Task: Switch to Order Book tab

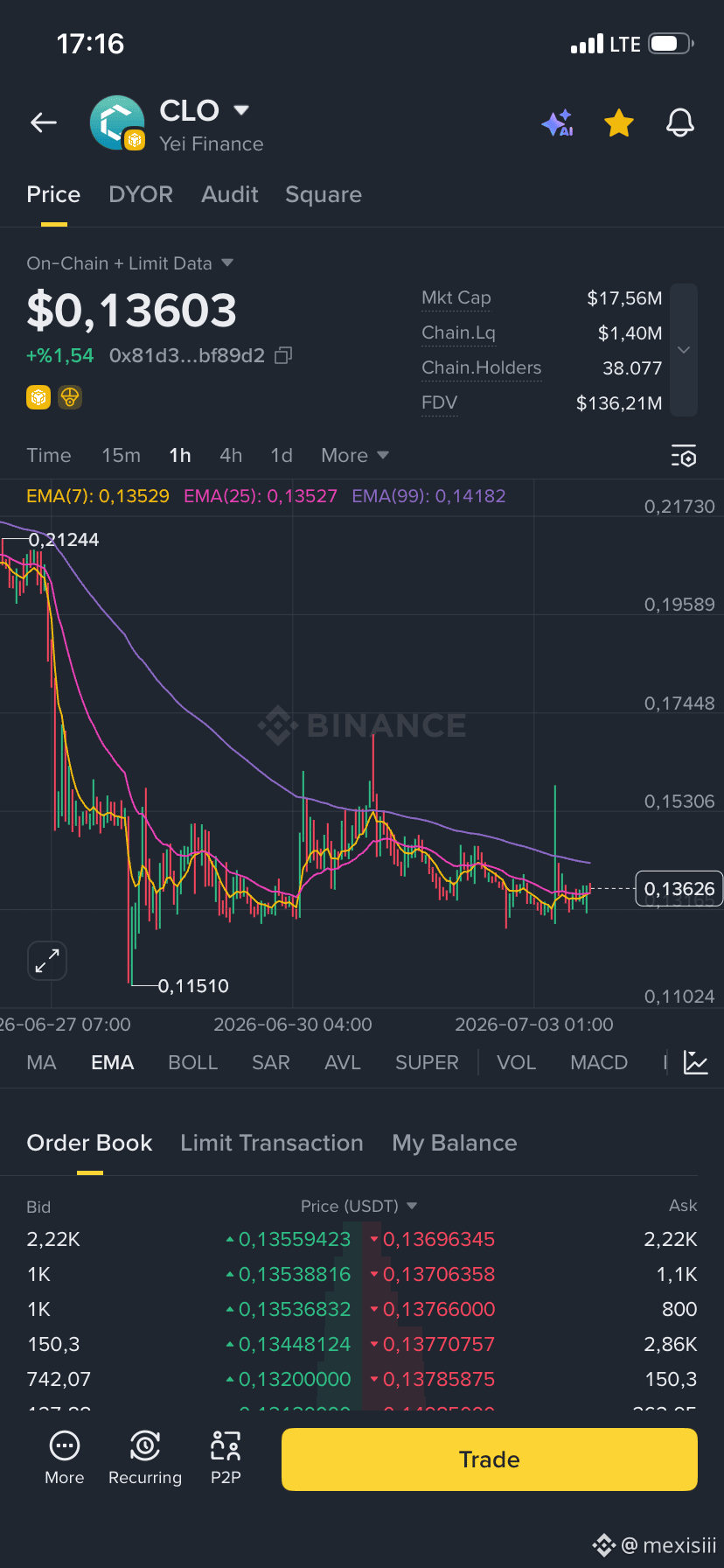Action: click(x=89, y=1143)
